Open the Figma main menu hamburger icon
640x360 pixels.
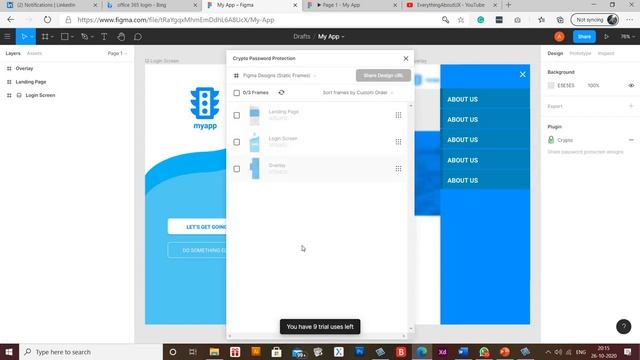pyautogui.click(x=7, y=37)
